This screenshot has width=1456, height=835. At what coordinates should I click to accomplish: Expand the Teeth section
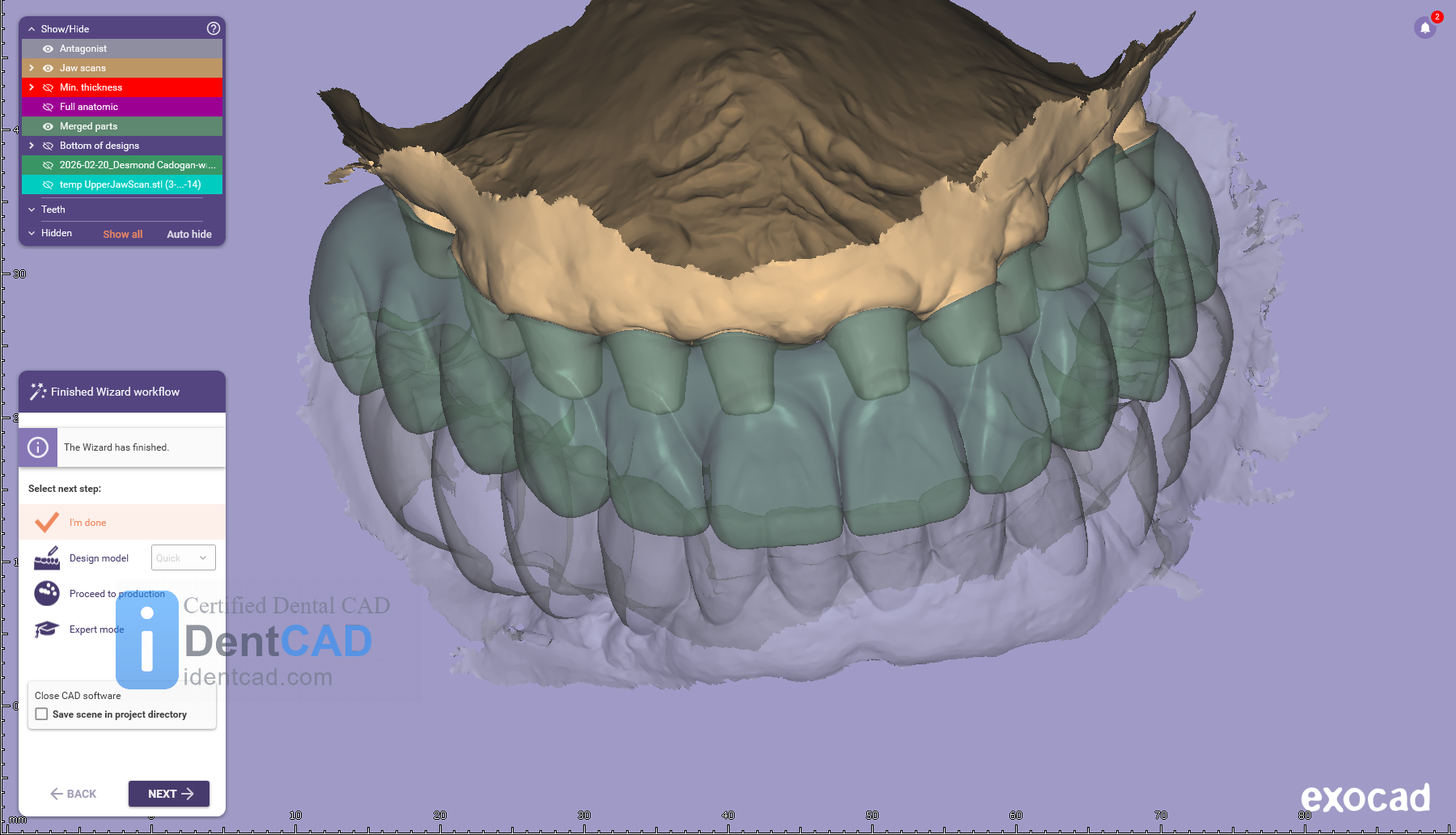pos(32,210)
